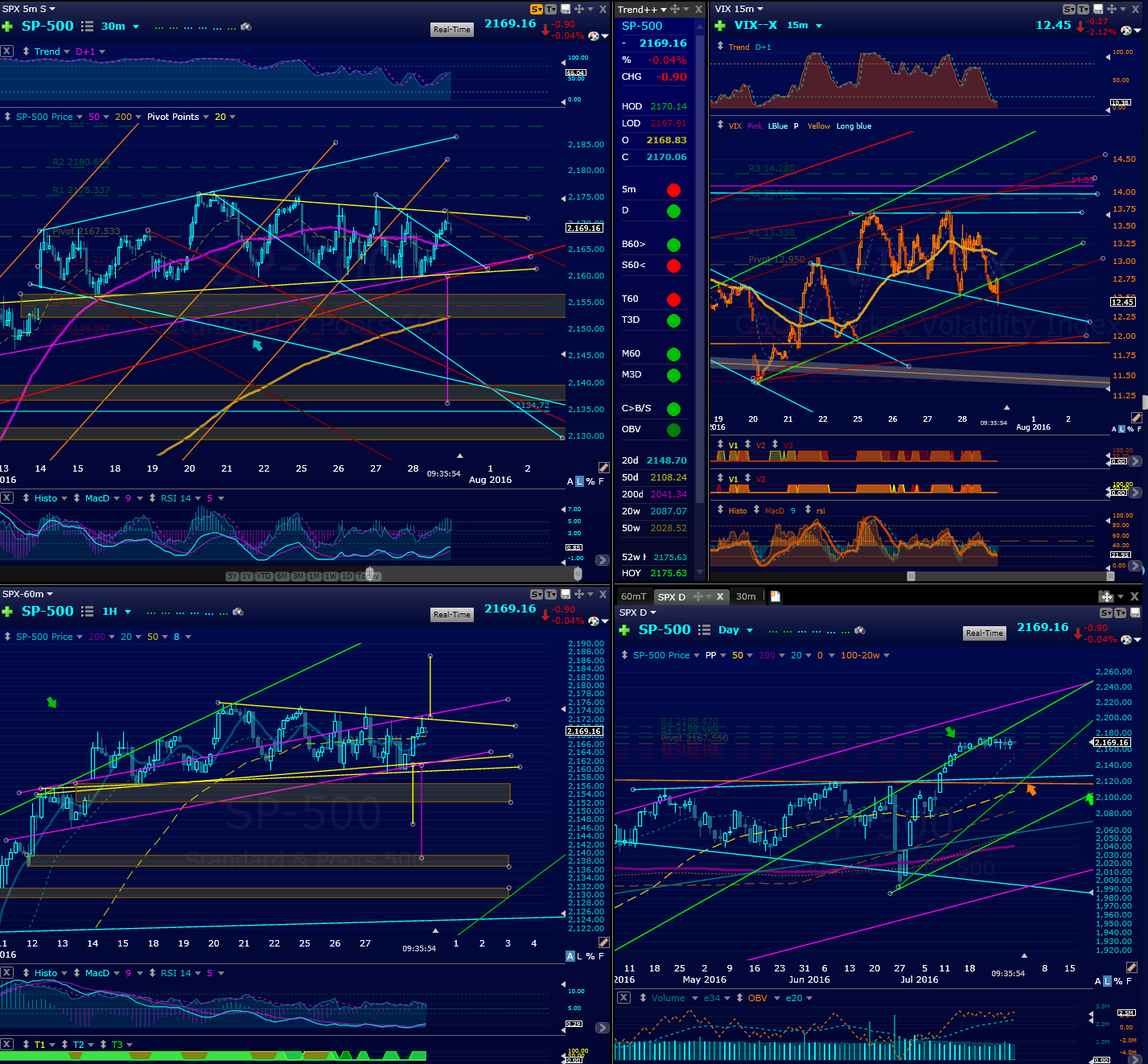Toggle % scale in SPX D chart

1118,981
